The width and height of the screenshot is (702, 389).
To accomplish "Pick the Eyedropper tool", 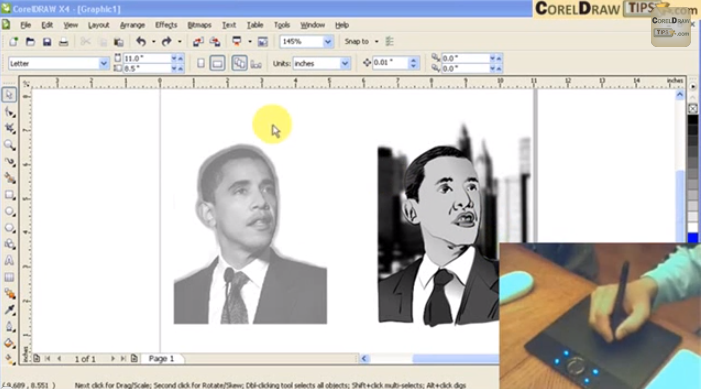I will pyautogui.click(x=9, y=311).
